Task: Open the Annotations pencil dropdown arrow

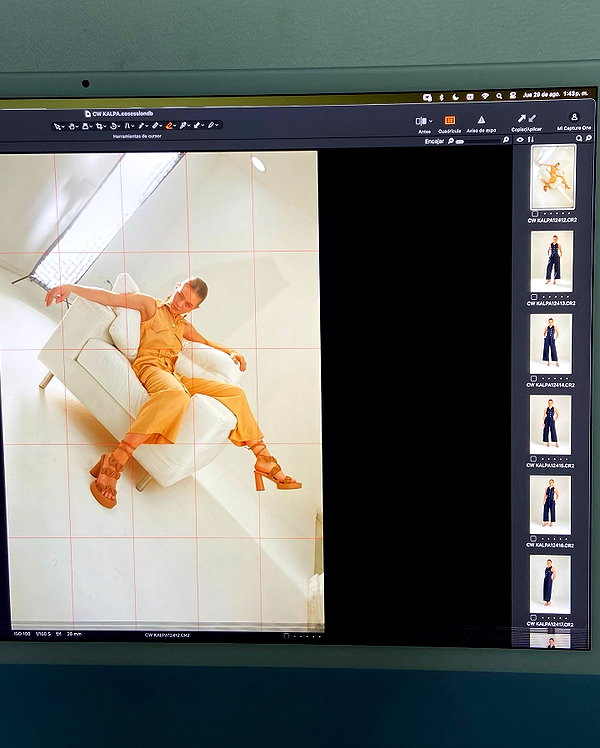Action: (217, 125)
